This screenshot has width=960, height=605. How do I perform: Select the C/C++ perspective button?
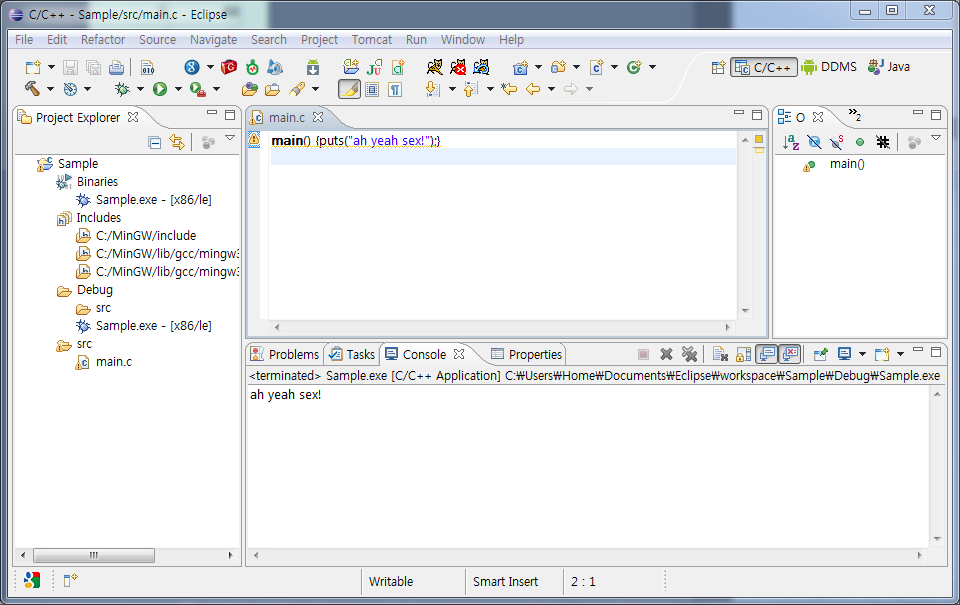tap(763, 67)
